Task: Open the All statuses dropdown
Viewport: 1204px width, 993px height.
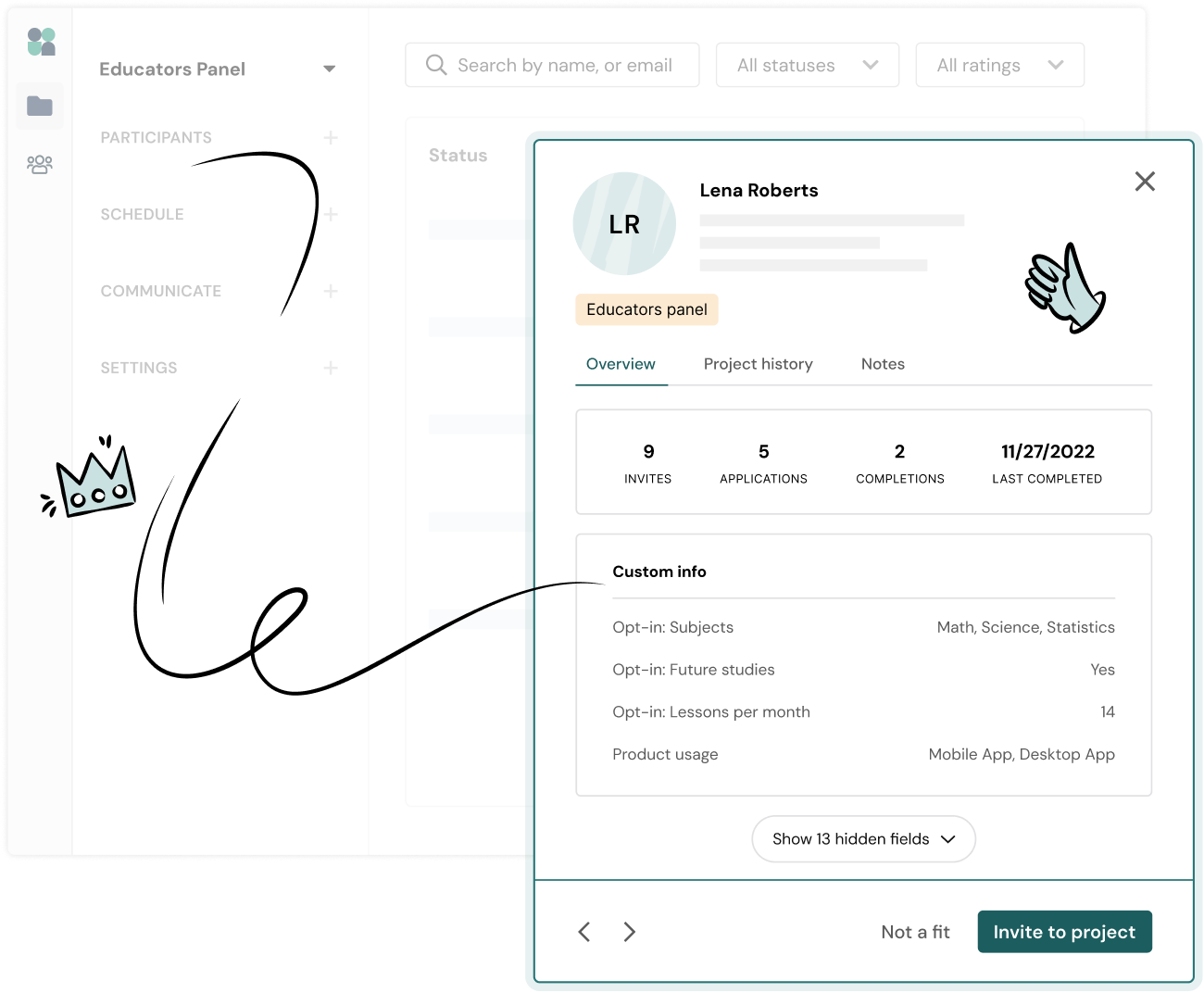Action: [807, 65]
